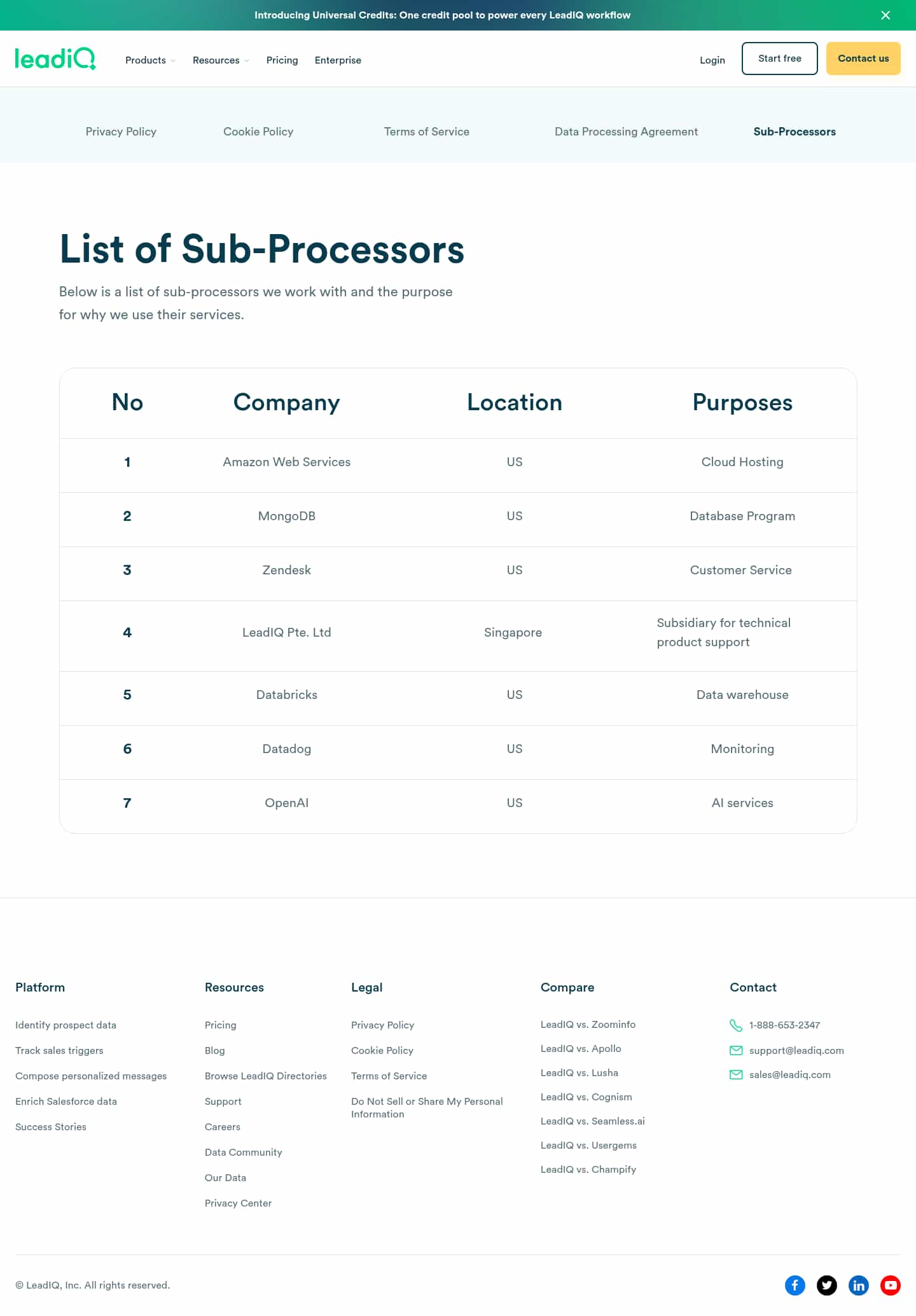
Task: Open the LinkedIn social icon
Action: point(858,1285)
